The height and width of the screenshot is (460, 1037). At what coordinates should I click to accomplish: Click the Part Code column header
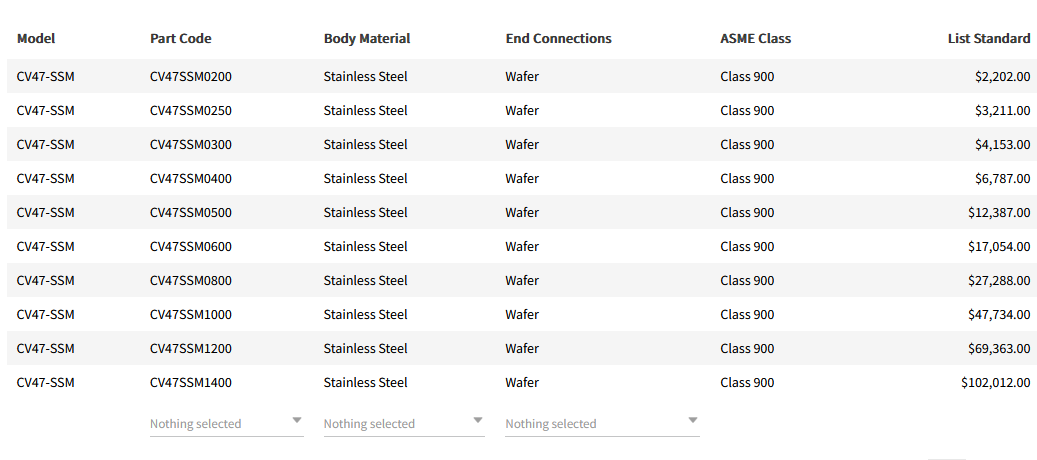[181, 39]
